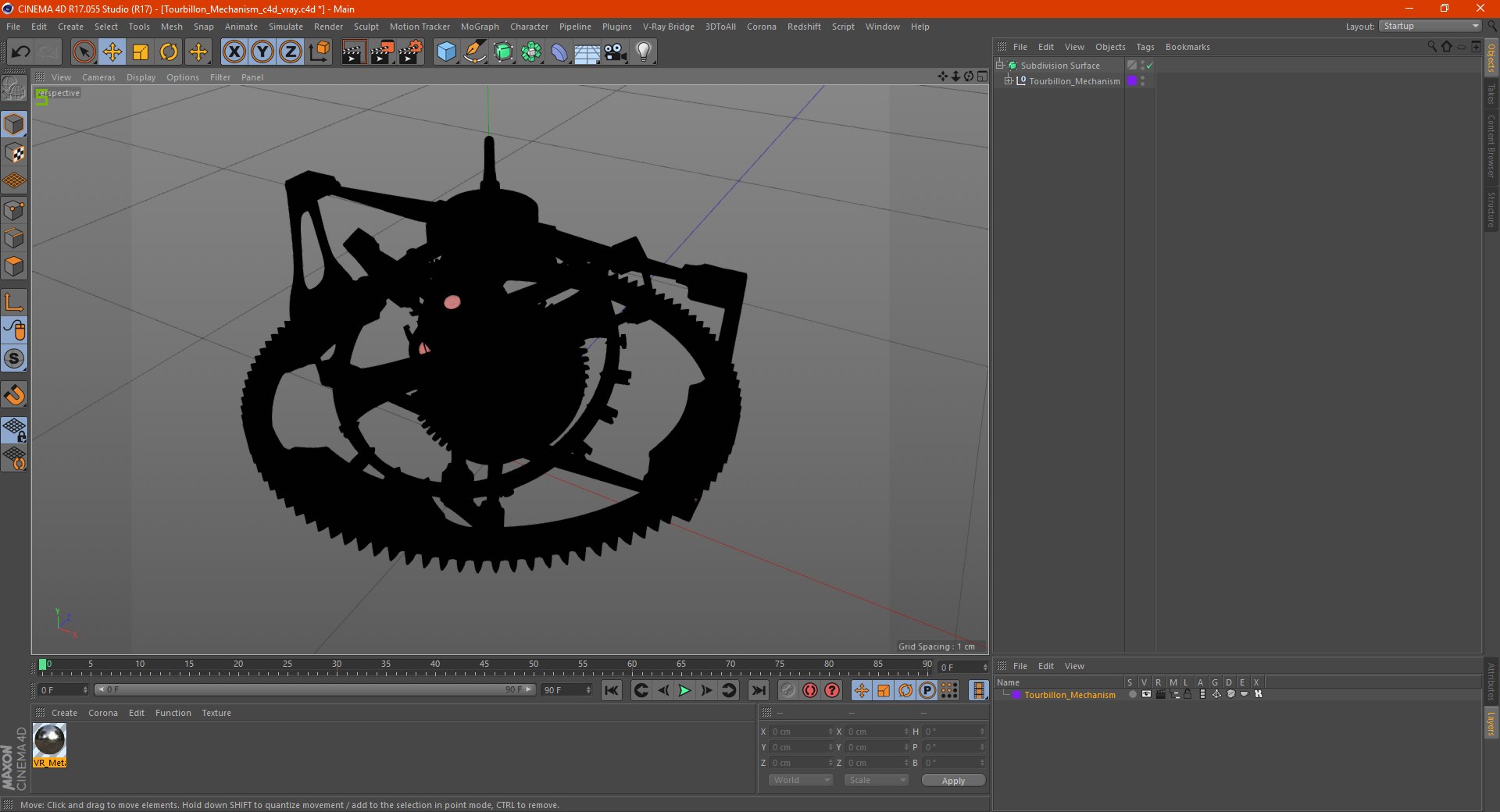Screen dimensions: 1500x812
Task: Toggle Z axis lock
Action: pyautogui.click(x=291, y=52)
